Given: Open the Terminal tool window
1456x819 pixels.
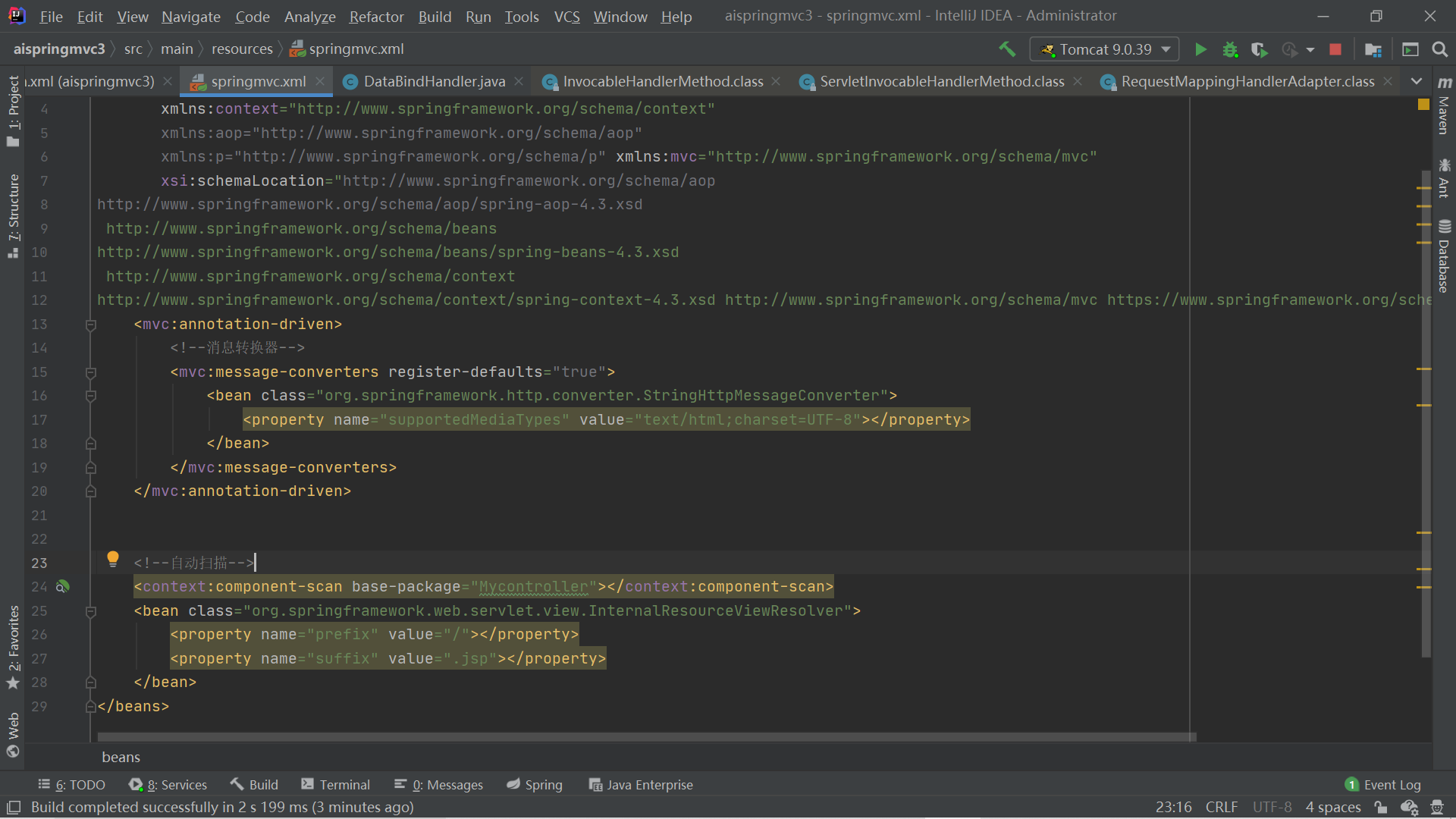Looking at the screenshot, I should [335, 785].
